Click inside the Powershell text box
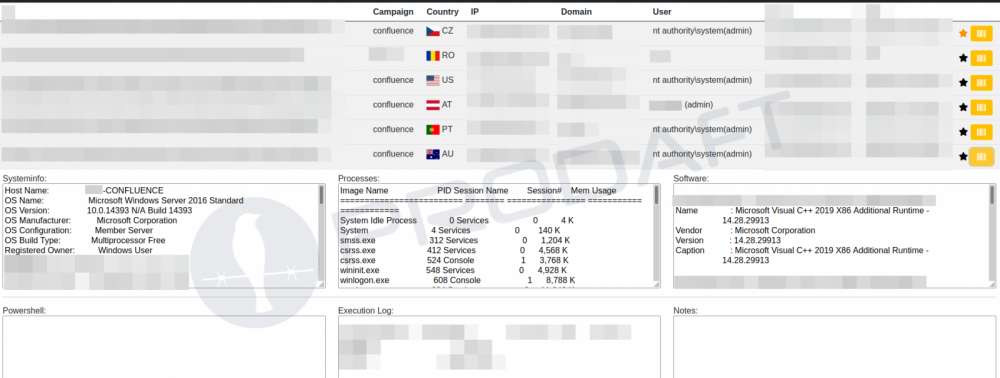Screen dimensions: 1000x378 (164, 347)
